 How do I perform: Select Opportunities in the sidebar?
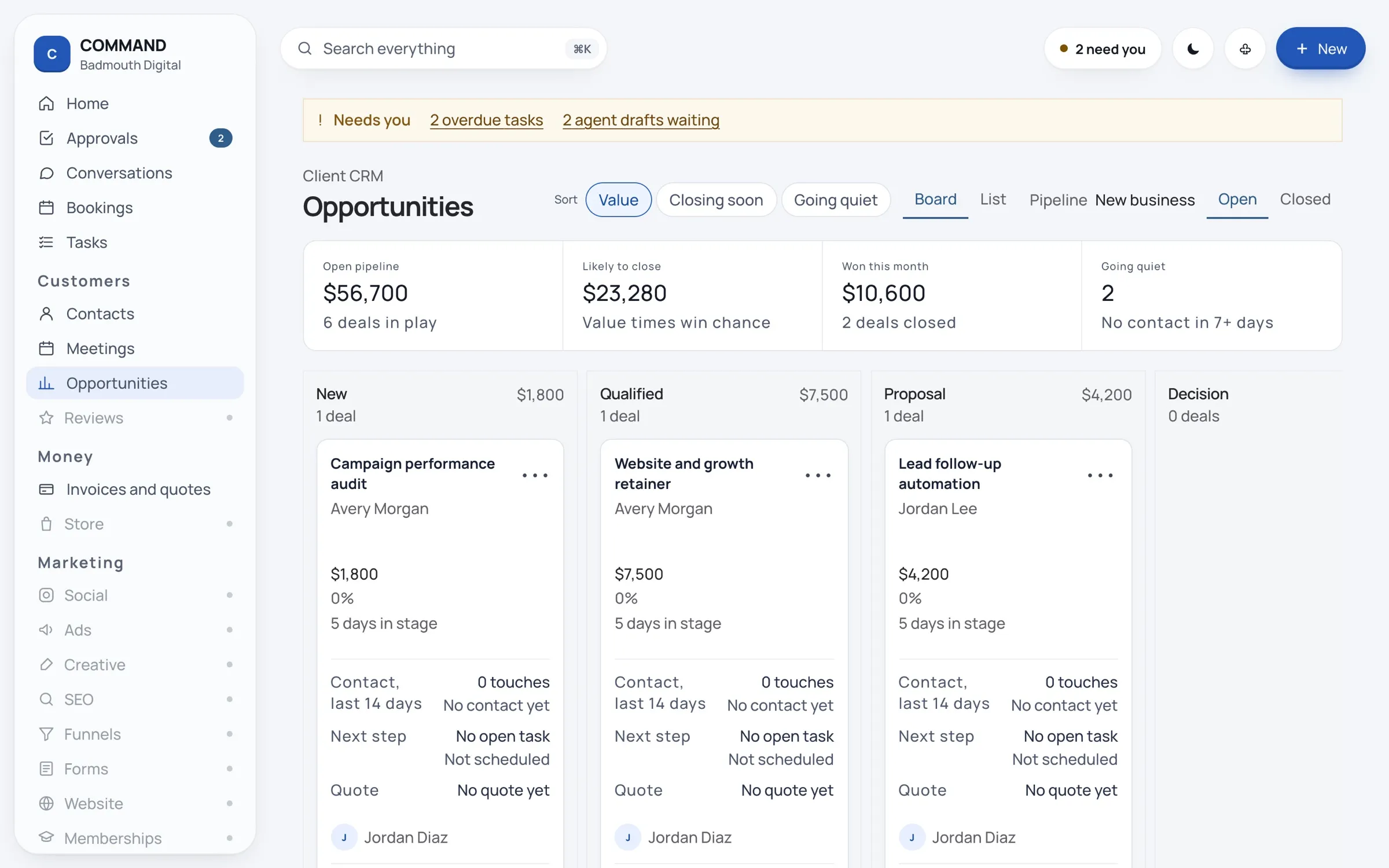[135, 383]
